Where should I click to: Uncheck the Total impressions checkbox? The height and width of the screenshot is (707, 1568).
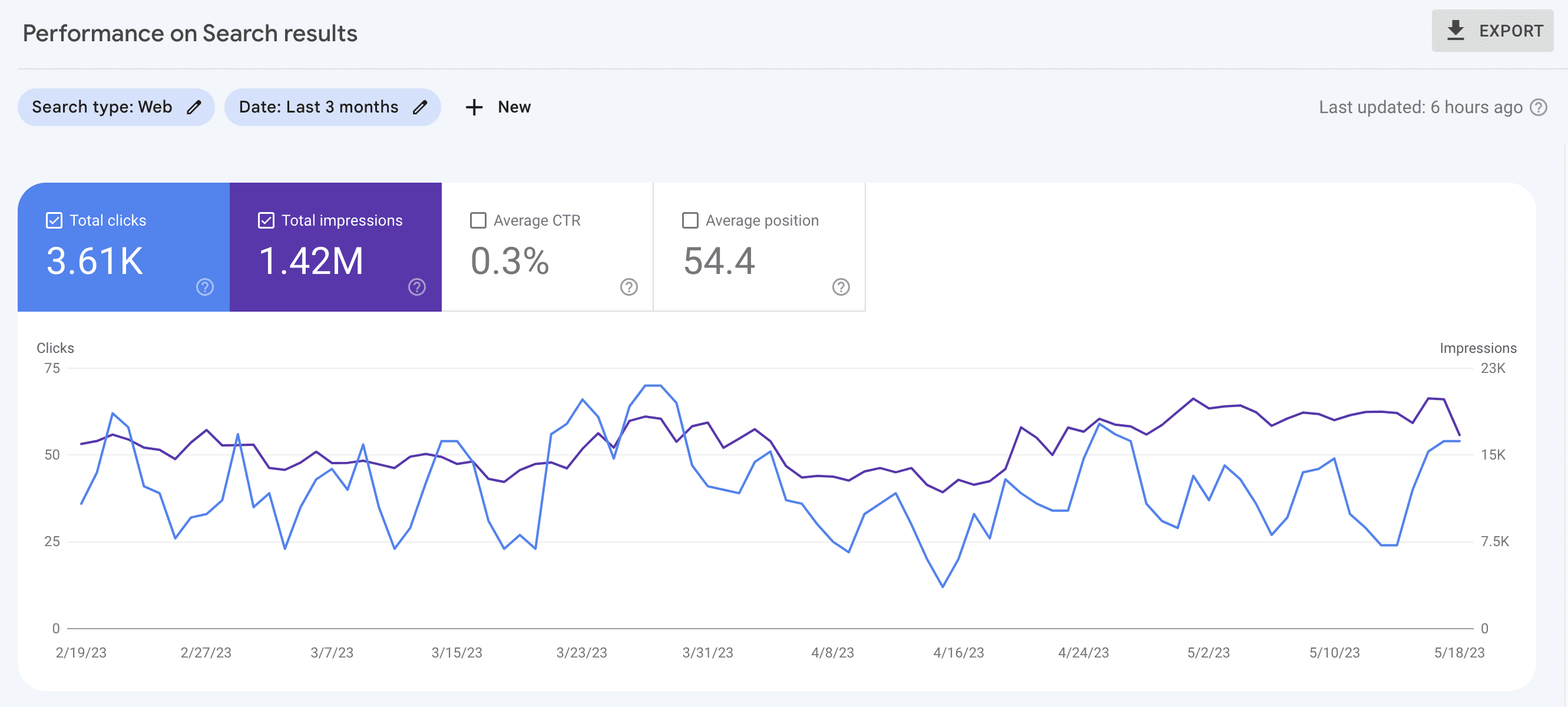coord(266,220)
